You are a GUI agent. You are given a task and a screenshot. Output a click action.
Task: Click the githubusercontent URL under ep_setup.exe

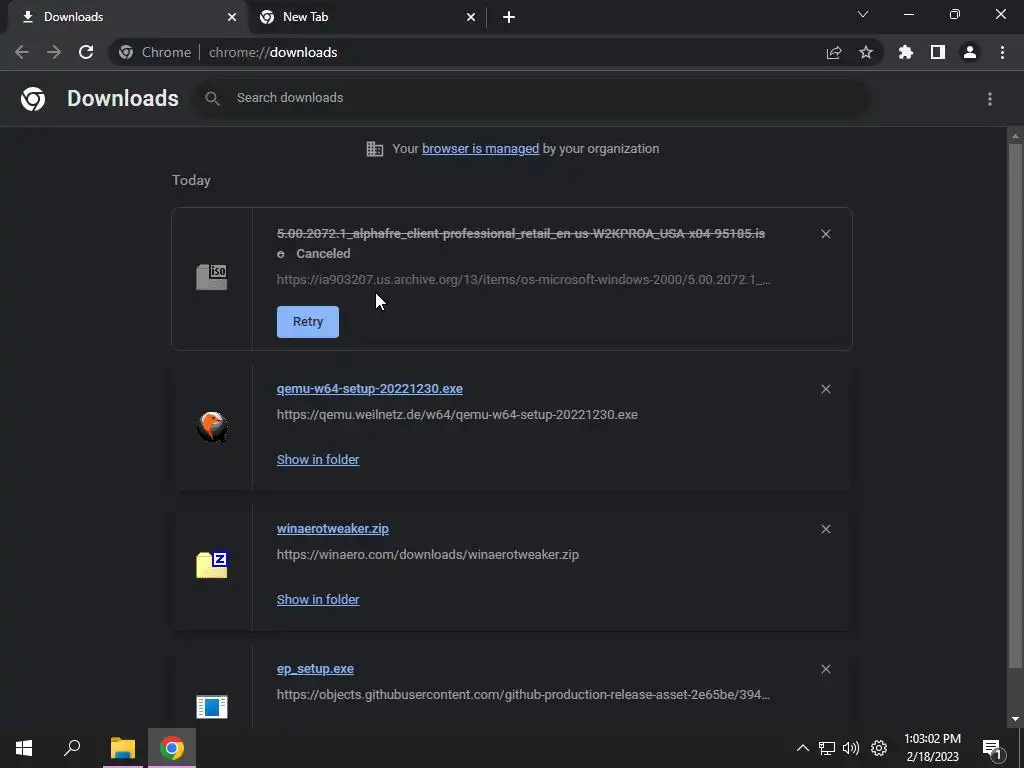point(523,695)
